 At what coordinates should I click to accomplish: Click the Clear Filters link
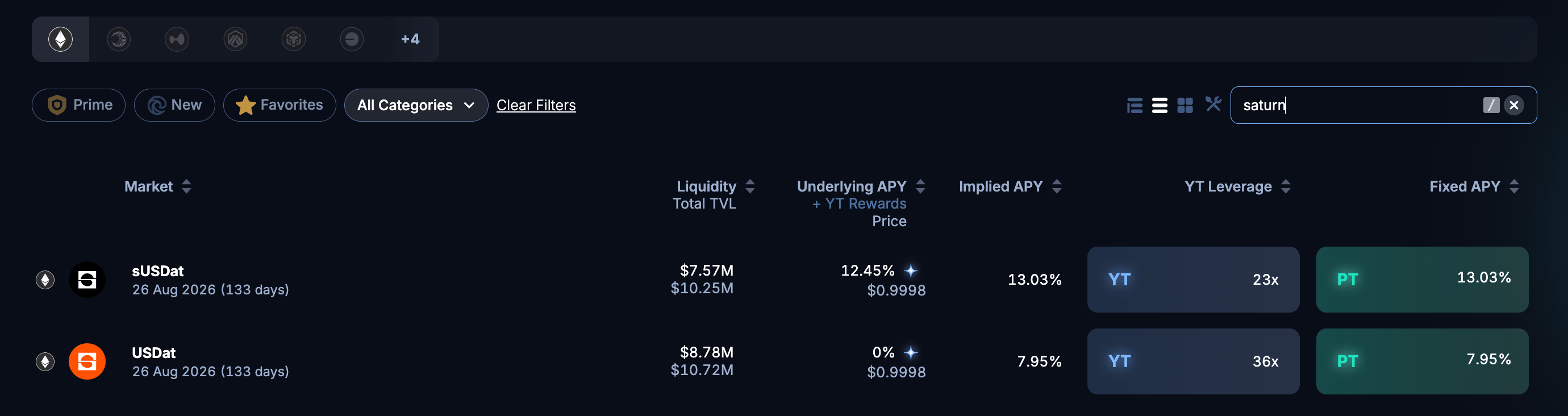(536, 105)
